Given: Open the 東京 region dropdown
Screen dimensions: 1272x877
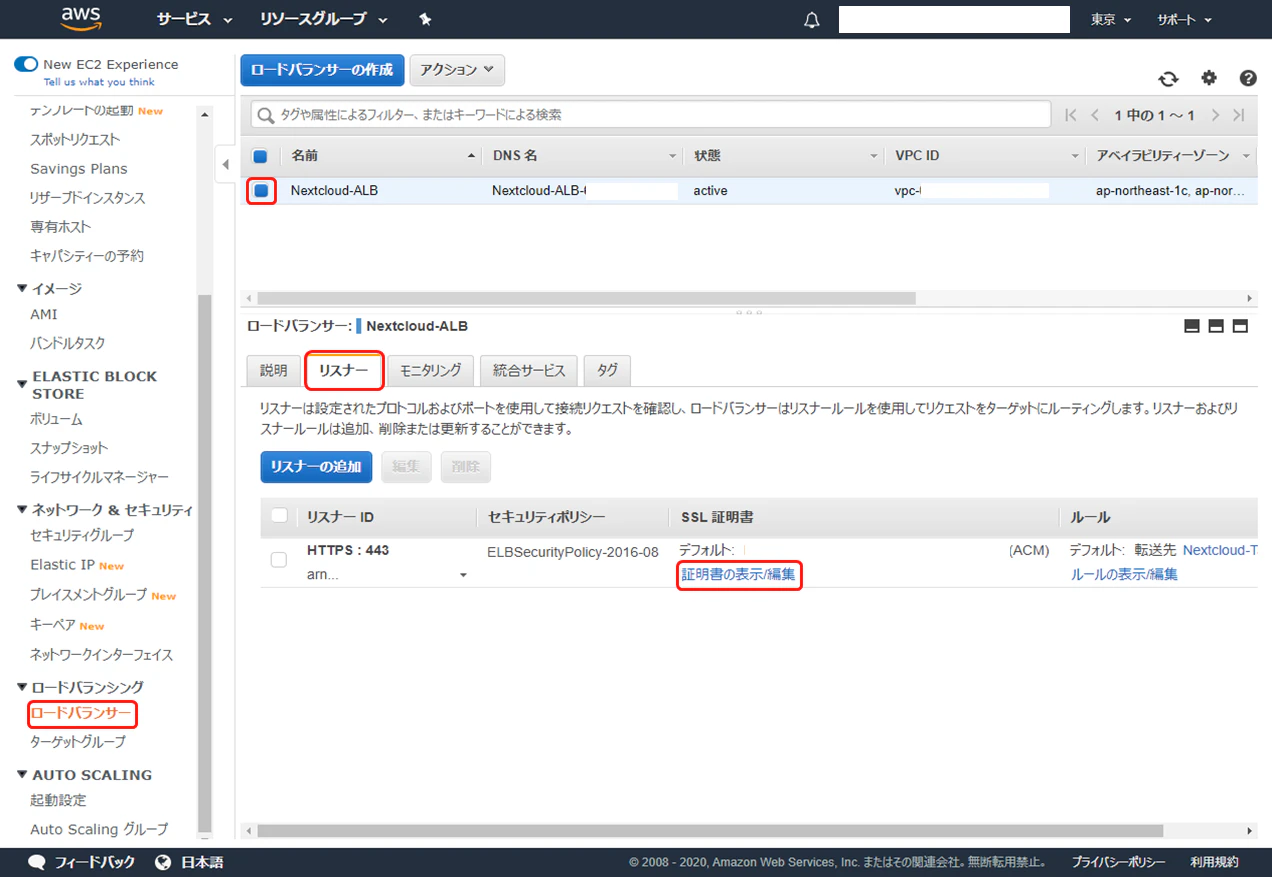Looking at the screenshot, I should click(1111, 20).
